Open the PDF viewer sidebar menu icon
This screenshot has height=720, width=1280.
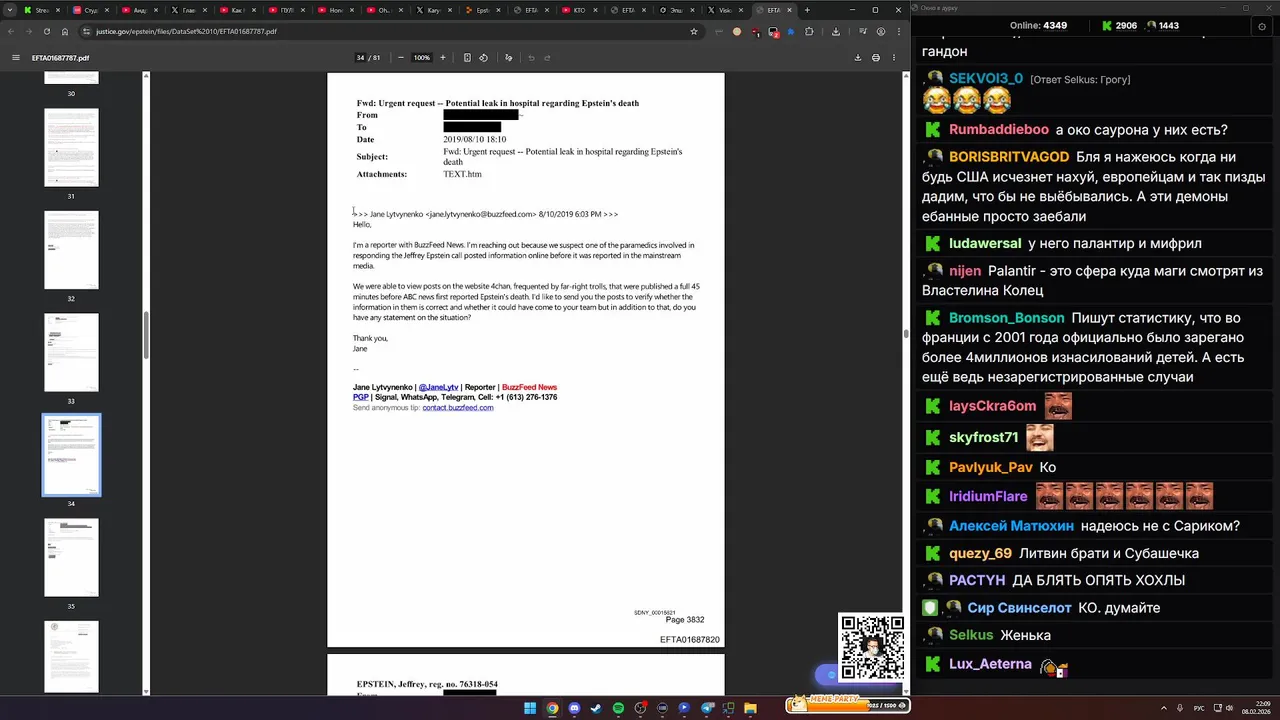click(15, 58)
